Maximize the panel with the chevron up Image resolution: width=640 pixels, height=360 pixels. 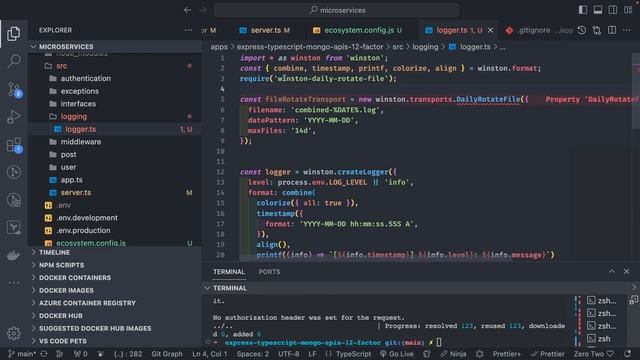pos(611,271)
